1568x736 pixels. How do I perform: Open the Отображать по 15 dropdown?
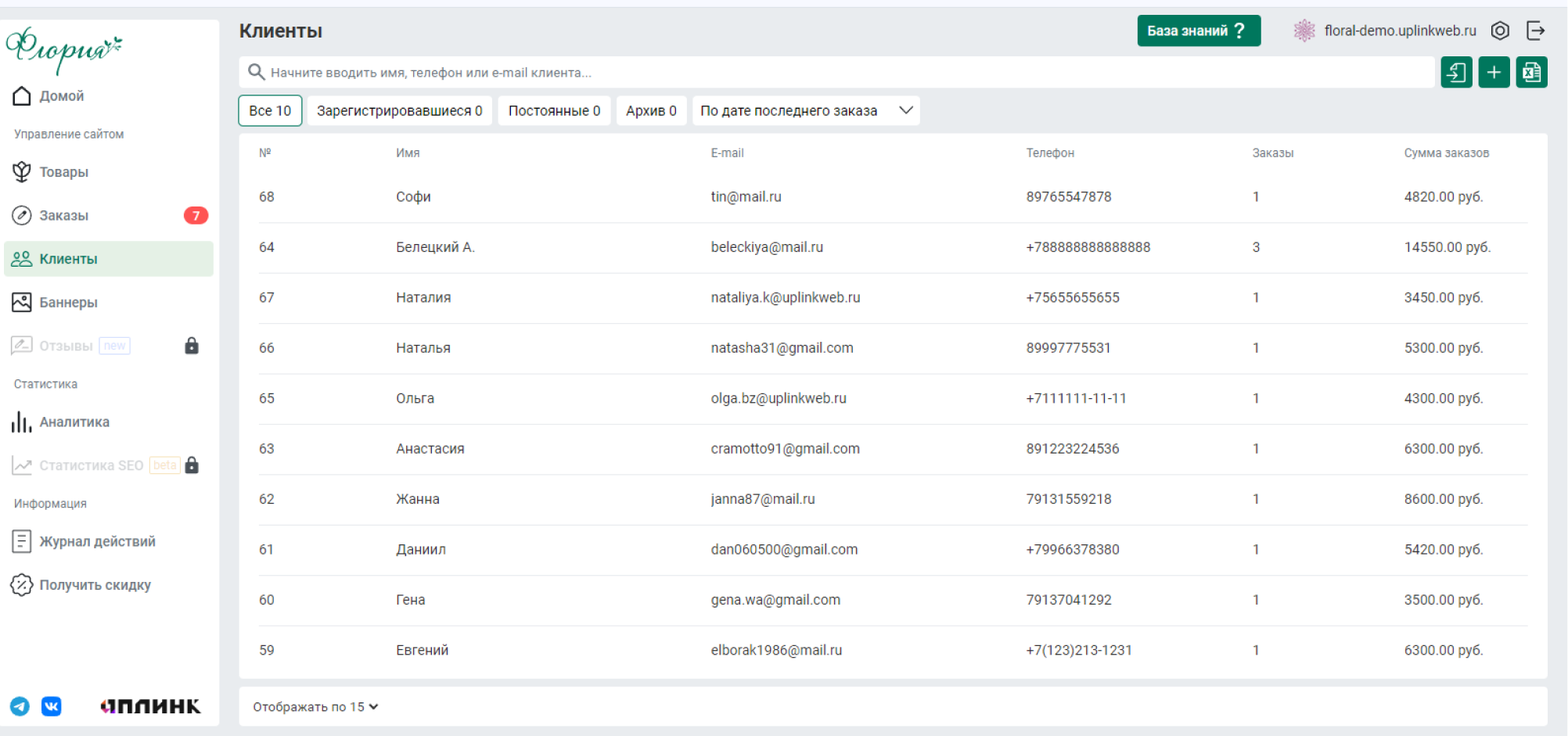[x=315, y=707]
